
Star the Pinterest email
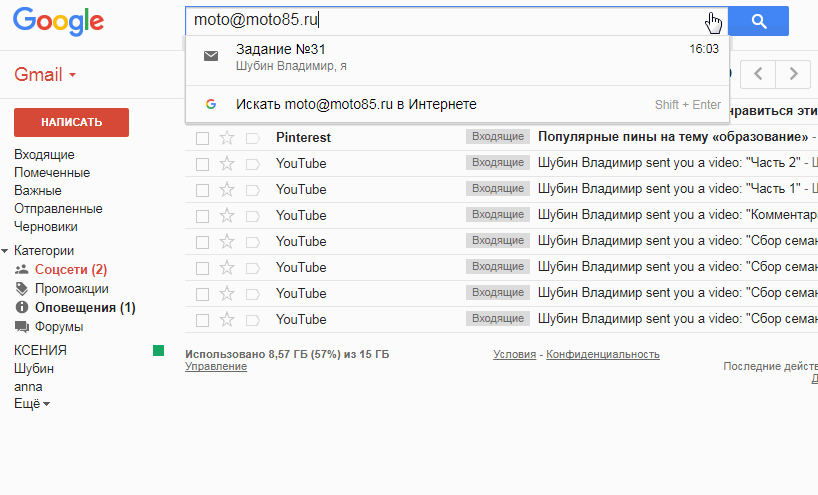pos(227,138)
